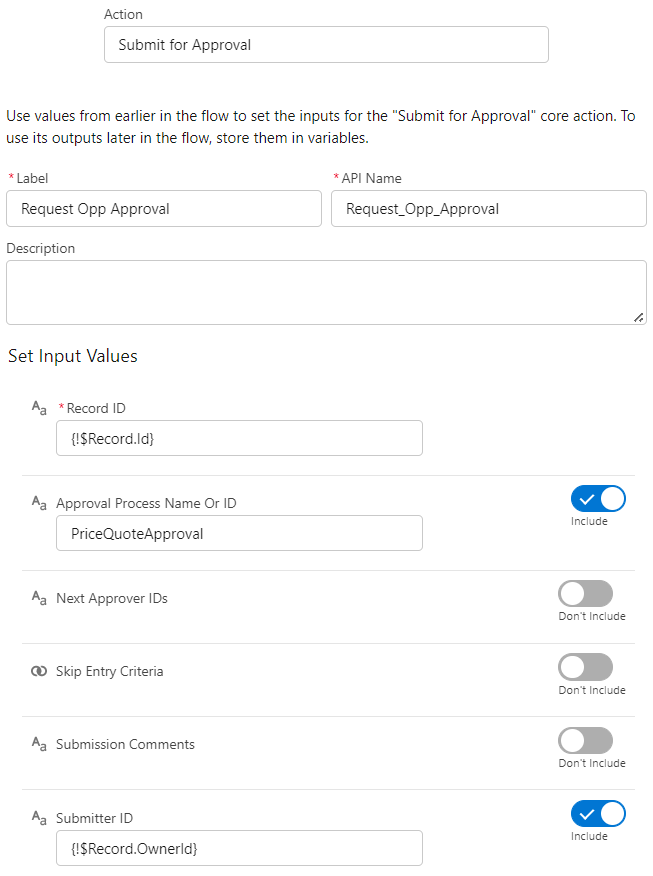Enable the Next Approver IDs toggle
This screenshot has width=653, height=876.
click(585, 593)
